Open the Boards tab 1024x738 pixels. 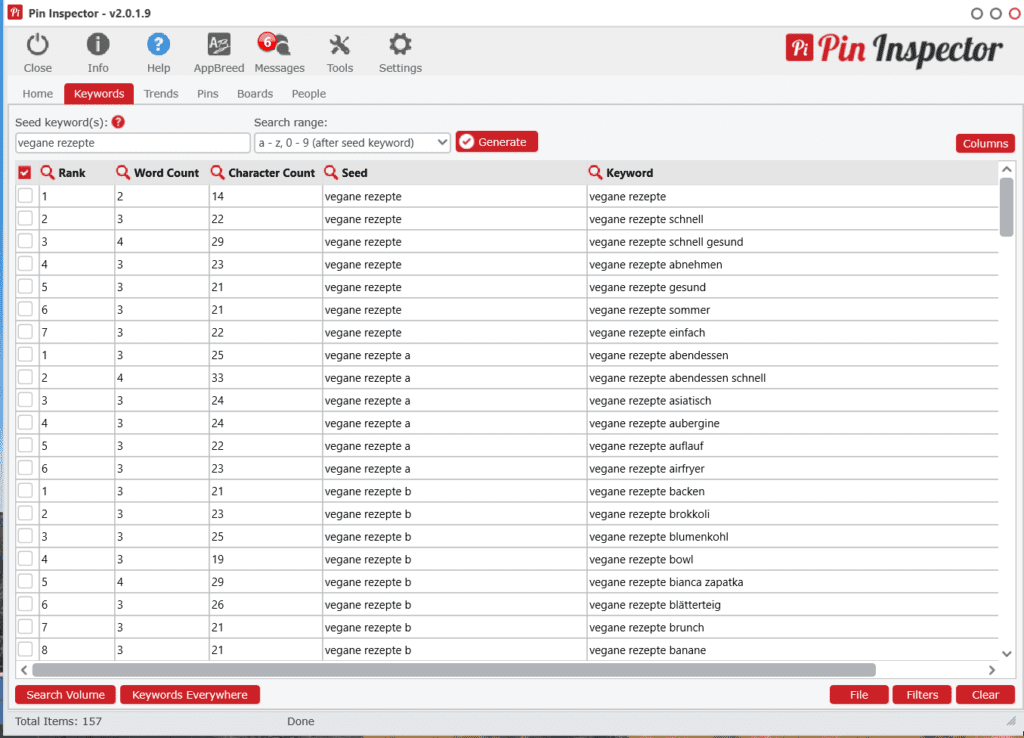click(255, 93)
